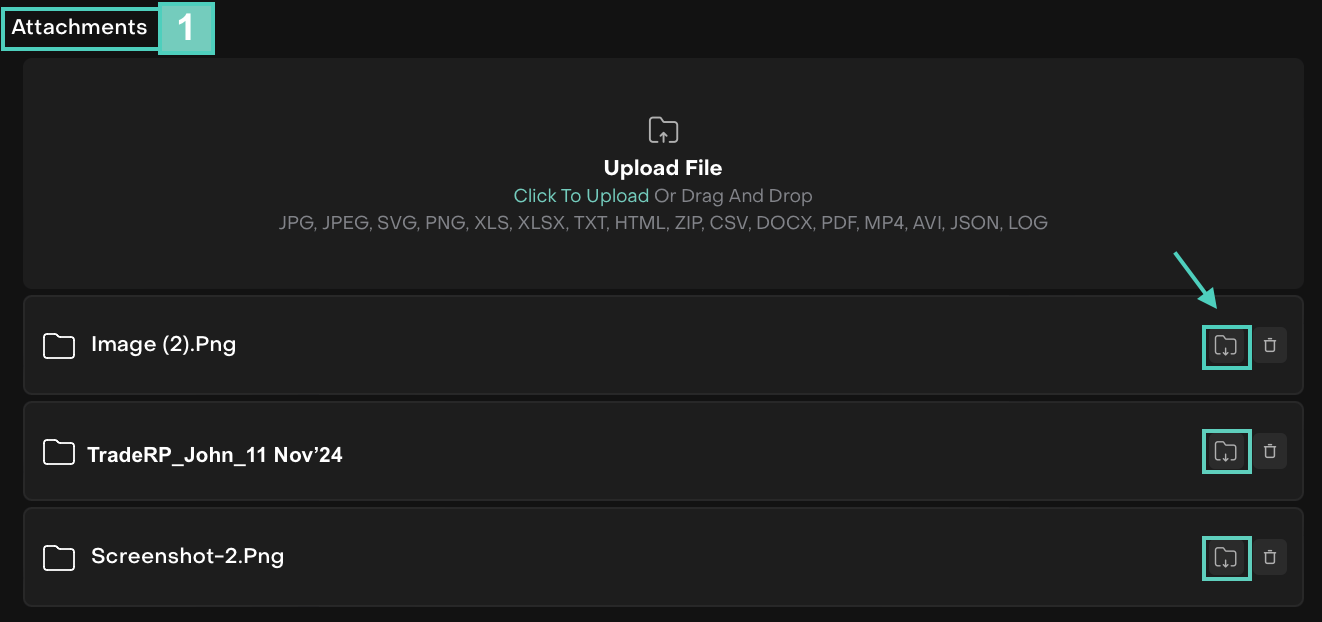Remove Screenshot-2.Png using its trash icon
1322x622 pixels.
pyautogui.click(x=1270, y=558)
